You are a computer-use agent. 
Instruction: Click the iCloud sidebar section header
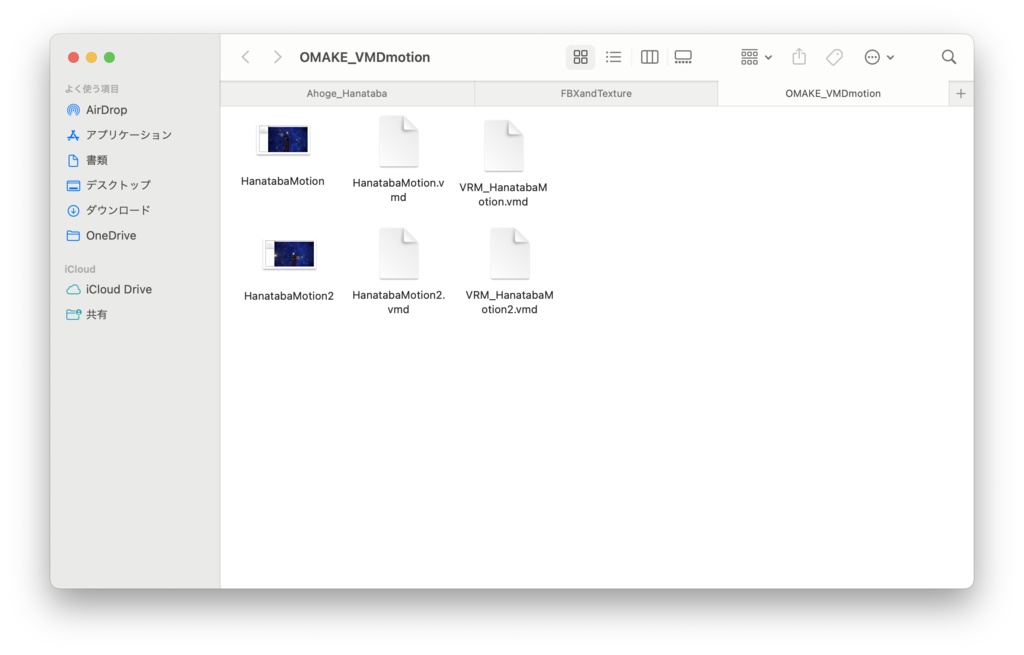coord(80,269)
